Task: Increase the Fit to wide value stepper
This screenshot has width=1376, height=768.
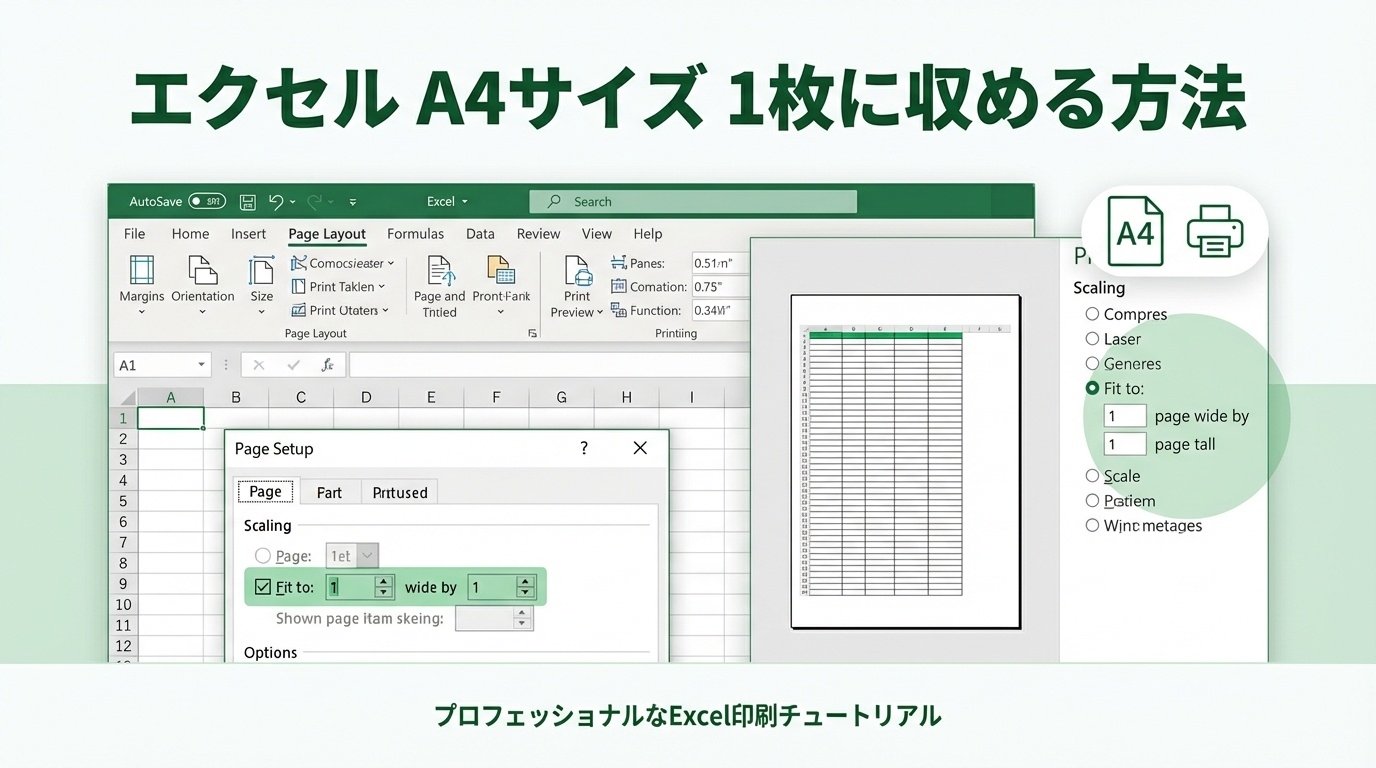Action: (x=383, y=582)
